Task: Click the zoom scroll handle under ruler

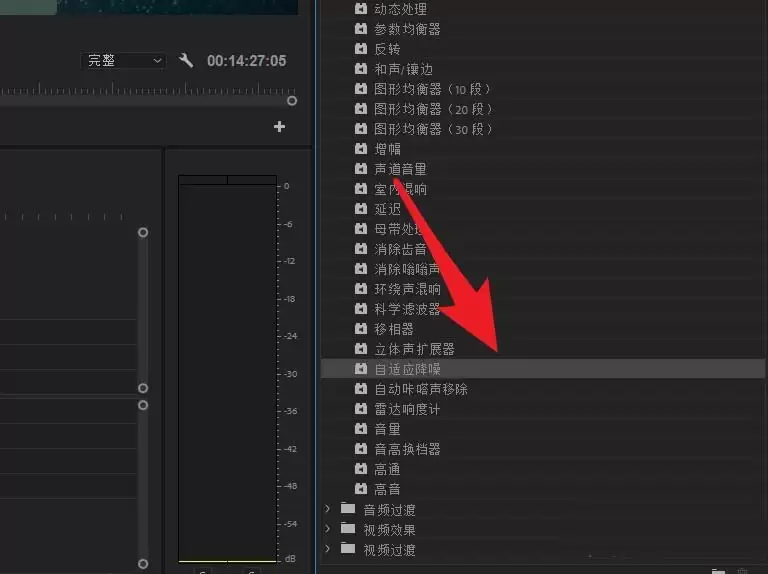Action: coord(292,101)
